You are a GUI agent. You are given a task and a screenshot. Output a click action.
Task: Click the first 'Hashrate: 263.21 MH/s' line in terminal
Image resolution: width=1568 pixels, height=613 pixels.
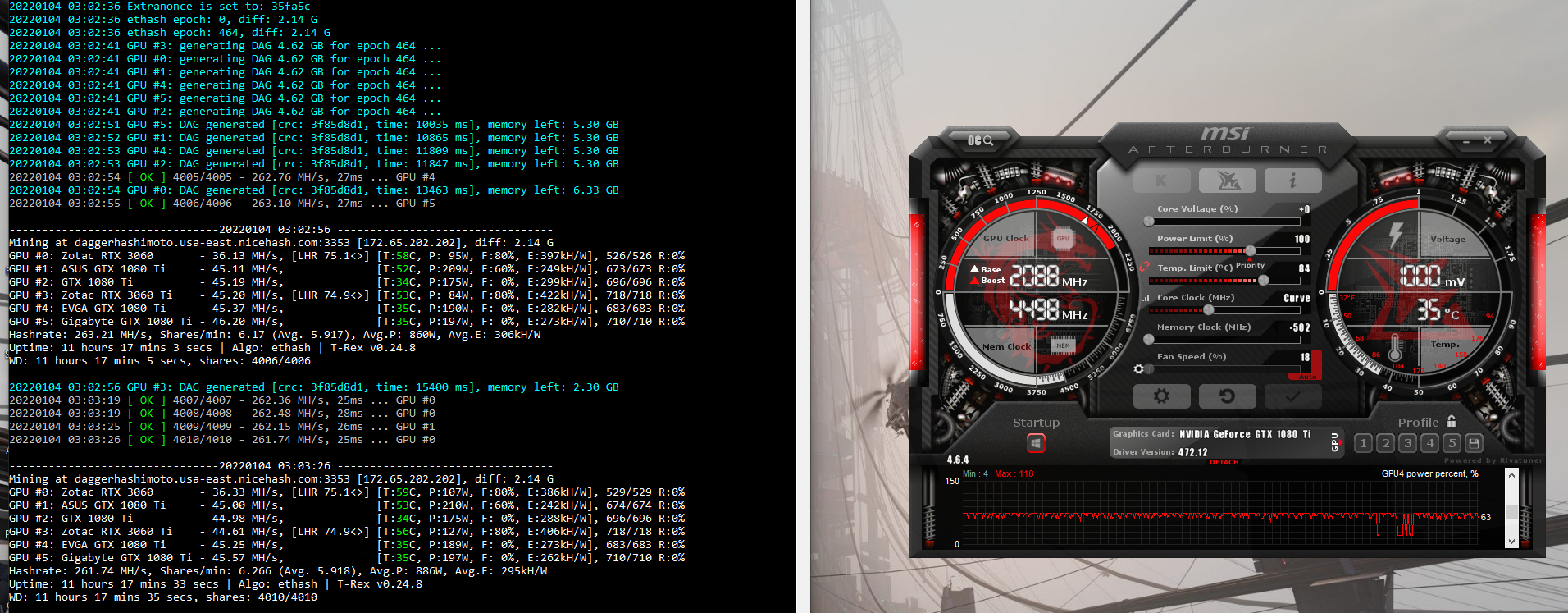(275, 335)
